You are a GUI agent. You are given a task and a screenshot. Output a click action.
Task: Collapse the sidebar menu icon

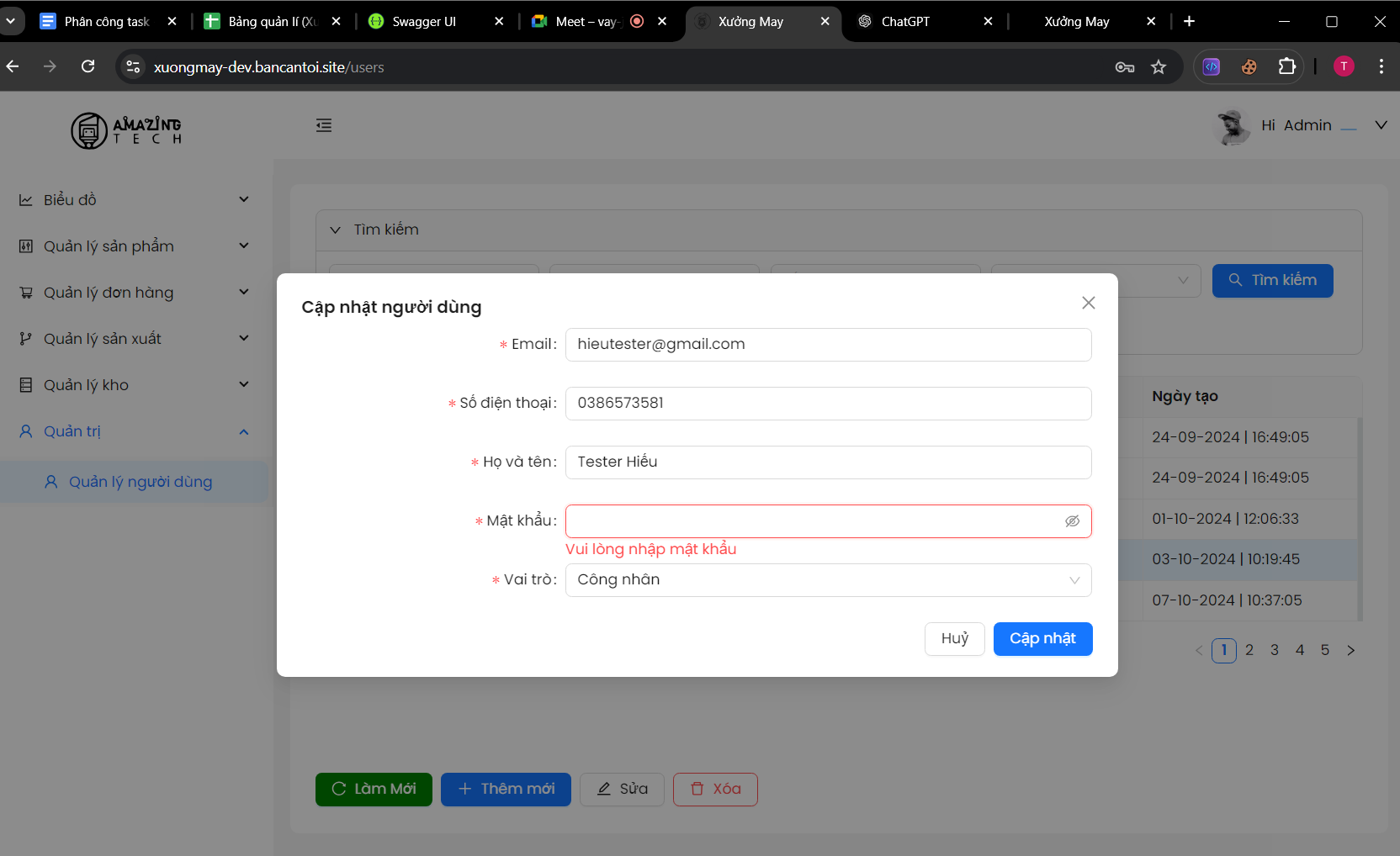click(x=324, y=125)
